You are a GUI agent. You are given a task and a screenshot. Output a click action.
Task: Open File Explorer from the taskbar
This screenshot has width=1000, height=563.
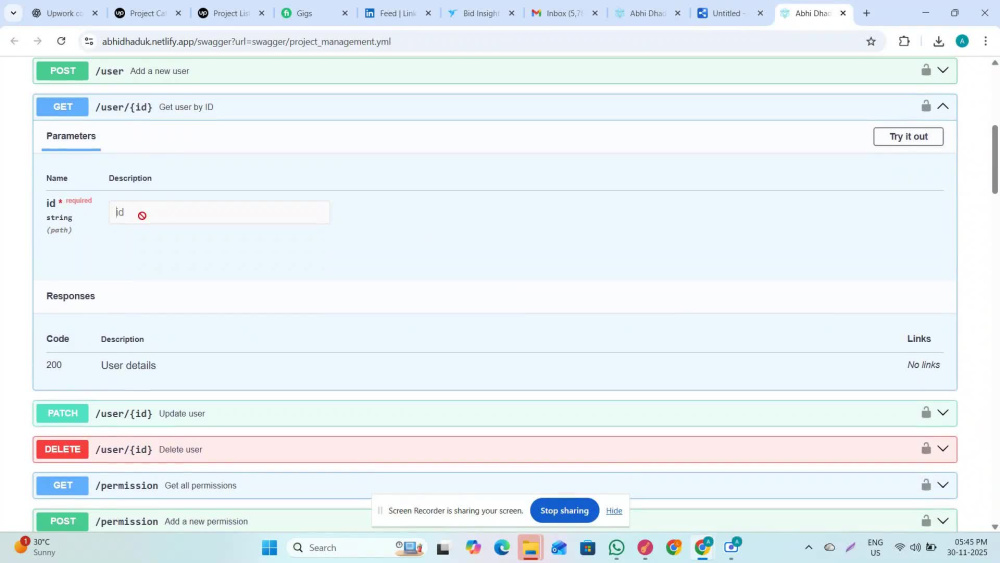(x=530, y=547)
